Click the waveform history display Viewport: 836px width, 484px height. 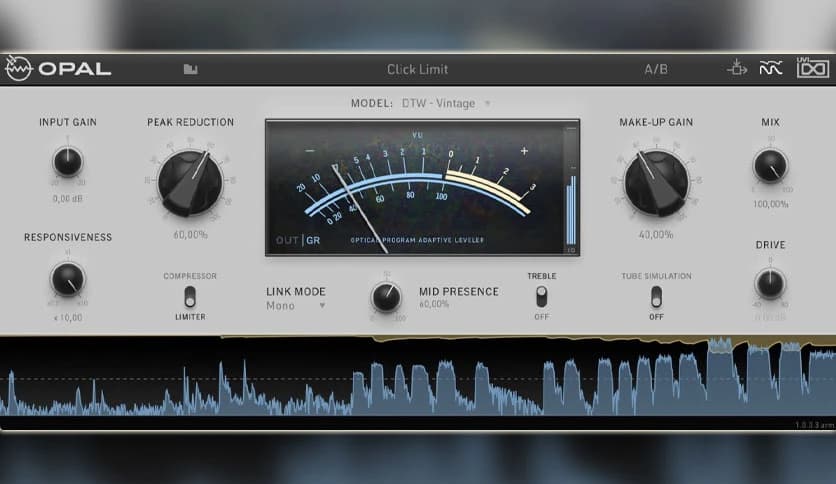tap(418, 376)
